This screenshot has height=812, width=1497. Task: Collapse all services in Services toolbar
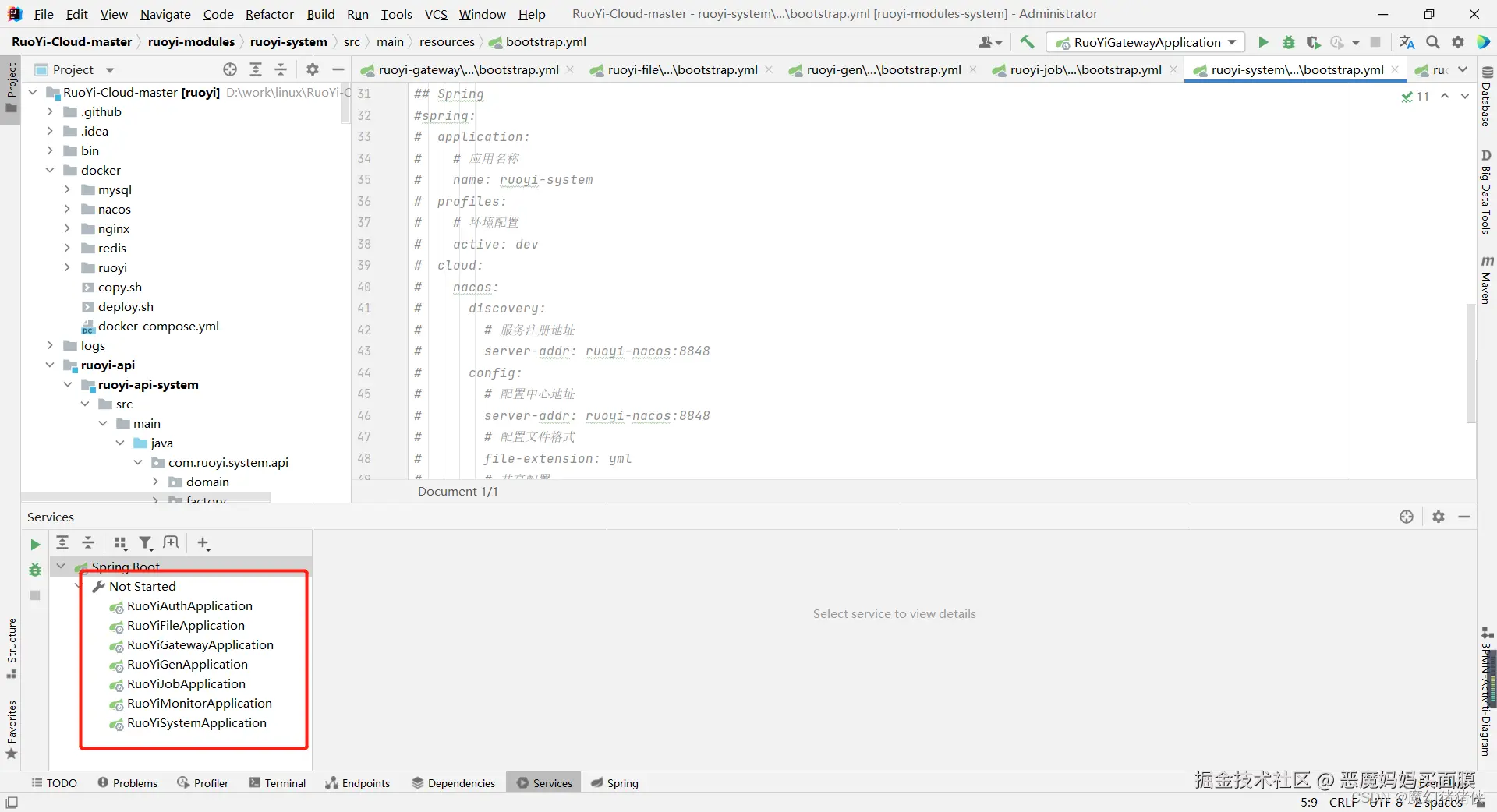point(88,543)
